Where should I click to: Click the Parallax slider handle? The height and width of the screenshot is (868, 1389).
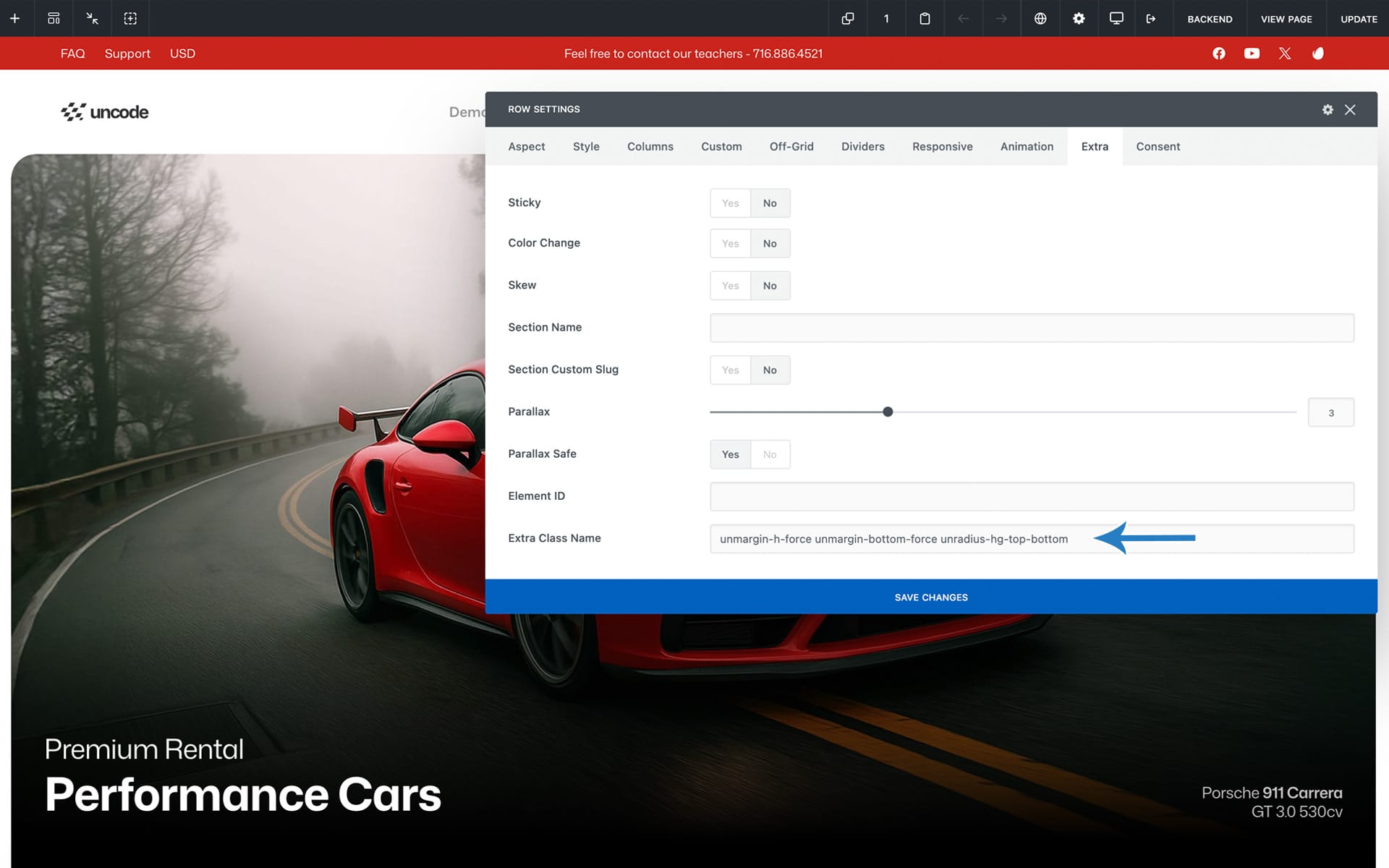[x=888, y=412]
